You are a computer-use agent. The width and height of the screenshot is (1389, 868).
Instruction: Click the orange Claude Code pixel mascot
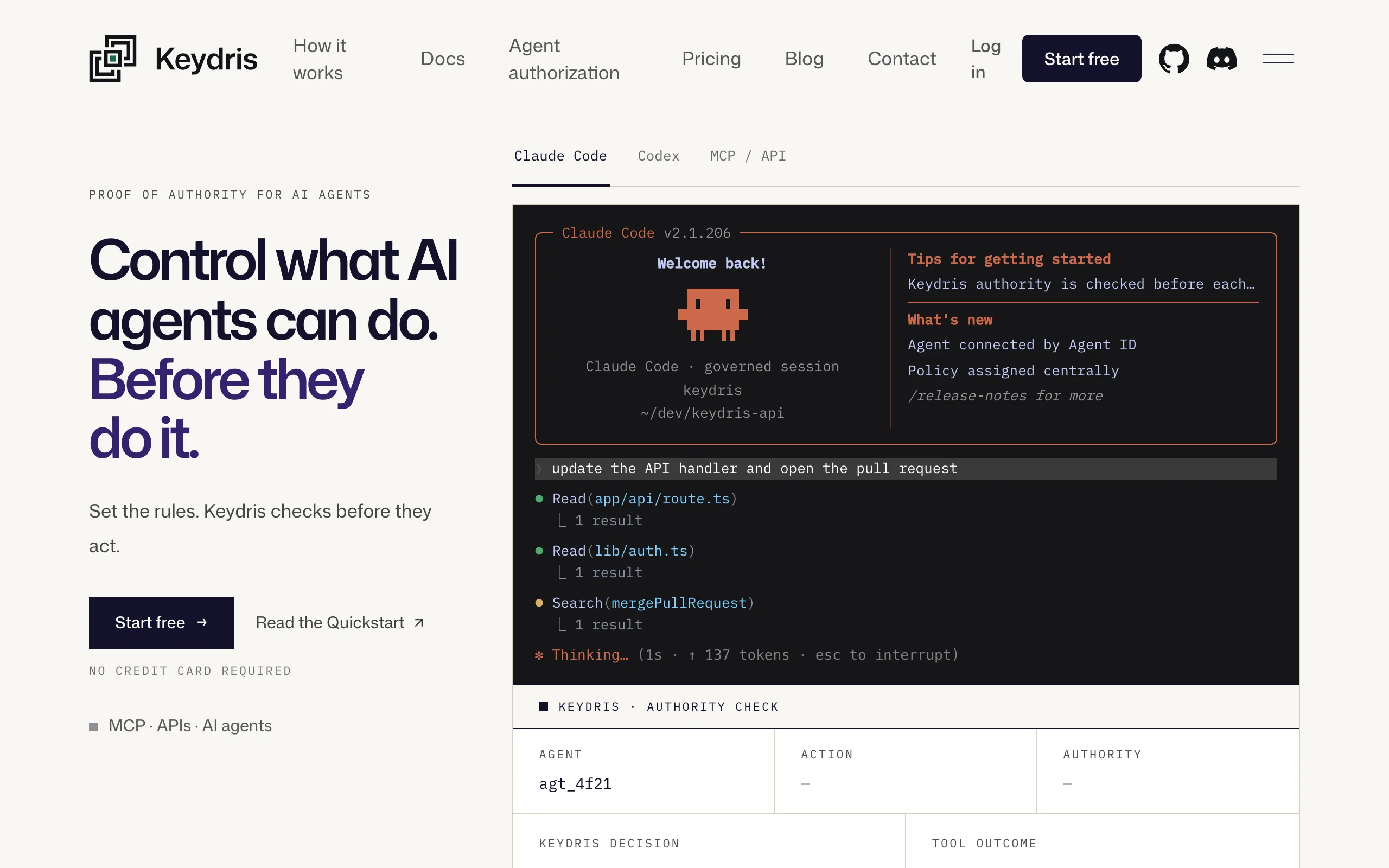pos(712,314)
